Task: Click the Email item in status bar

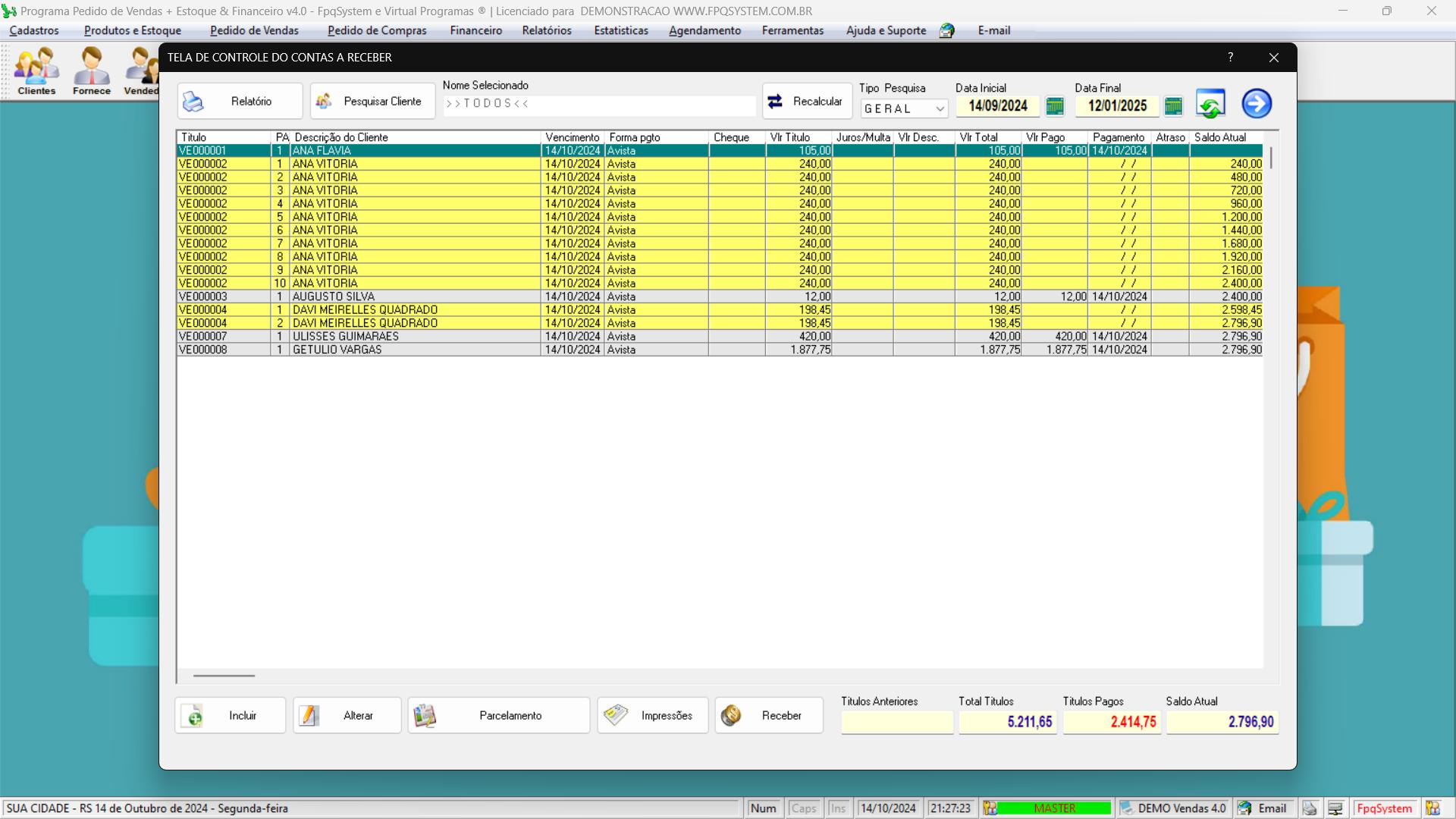Action: [x=1264, y=808]
